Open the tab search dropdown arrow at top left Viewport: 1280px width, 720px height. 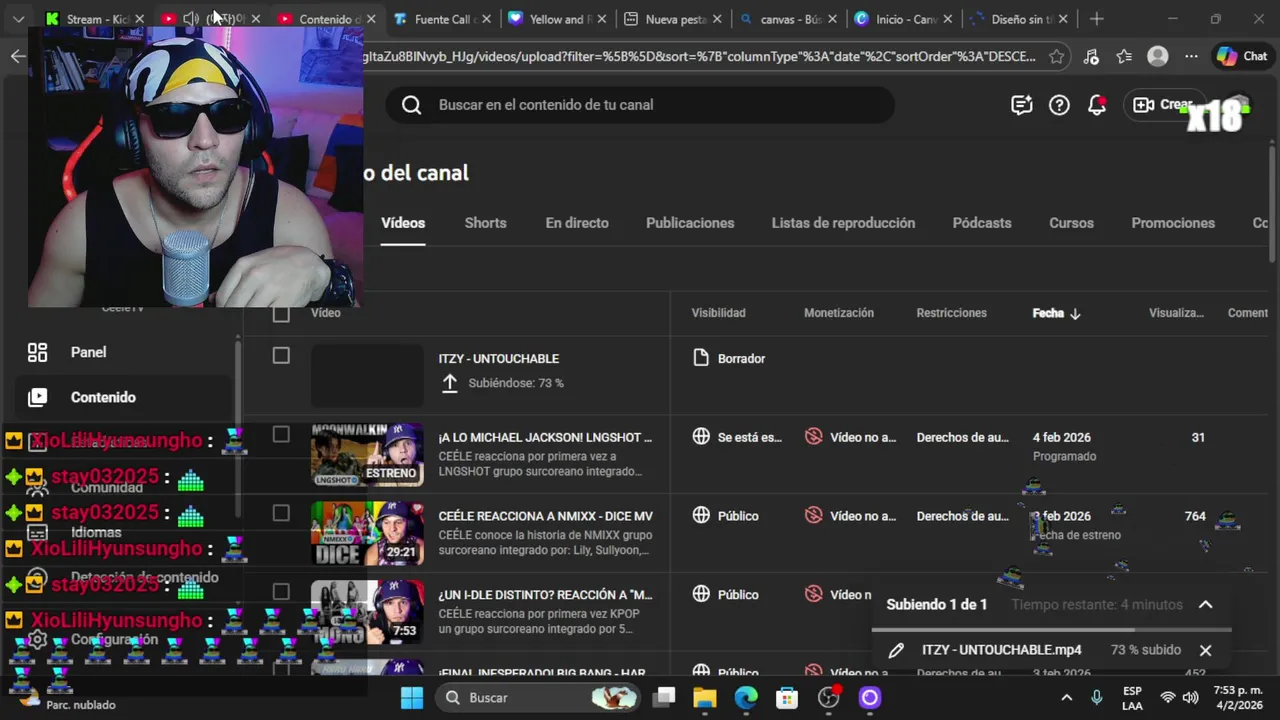pyautogui.click(x=18, y=19)
